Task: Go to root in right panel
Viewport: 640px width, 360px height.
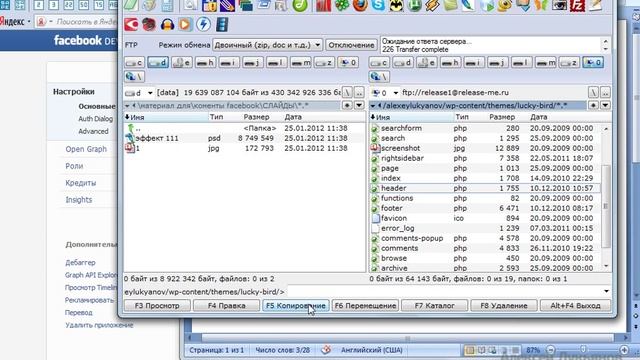Action: [x=593, y=92]
